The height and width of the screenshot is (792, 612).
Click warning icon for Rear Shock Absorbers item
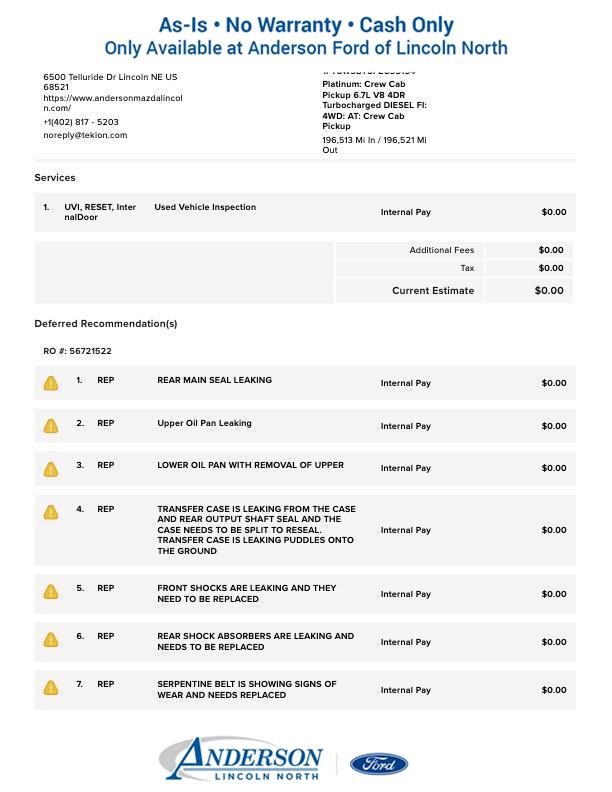click(x=51, y=640)
